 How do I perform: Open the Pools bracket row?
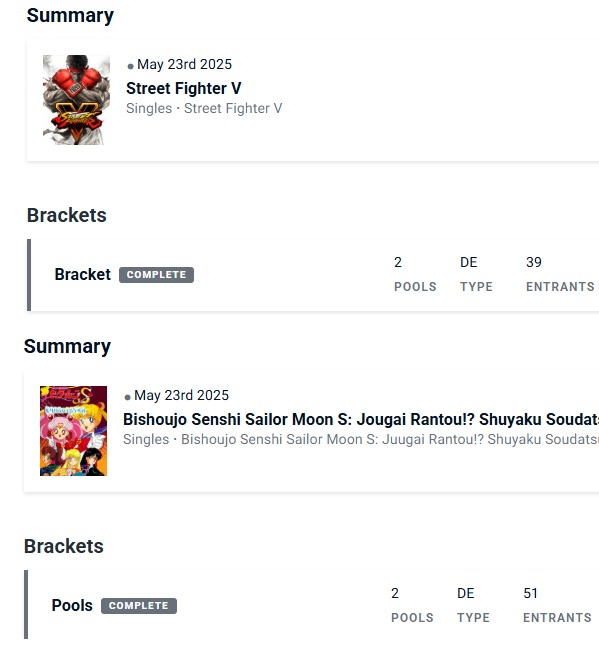tap(311, 605)
